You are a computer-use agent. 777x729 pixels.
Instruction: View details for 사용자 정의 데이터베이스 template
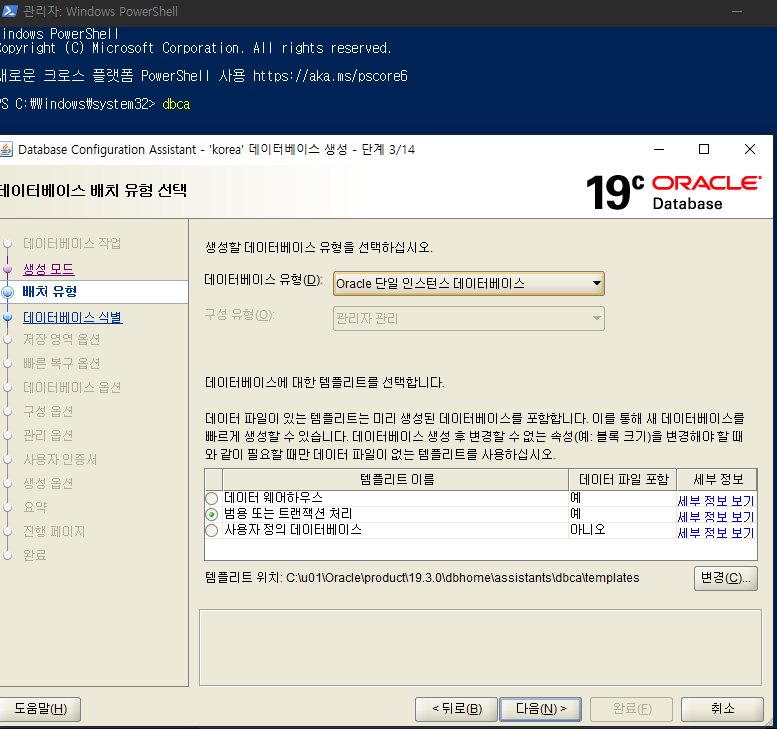tap(716, 533)
